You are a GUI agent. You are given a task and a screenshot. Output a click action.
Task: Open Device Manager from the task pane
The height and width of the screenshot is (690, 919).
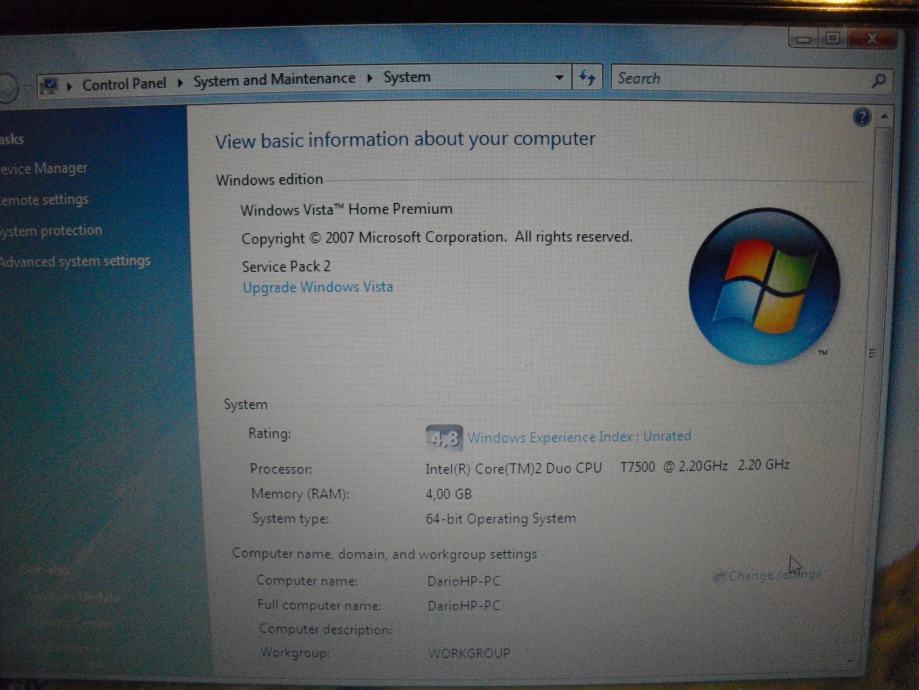click(44, 169)
